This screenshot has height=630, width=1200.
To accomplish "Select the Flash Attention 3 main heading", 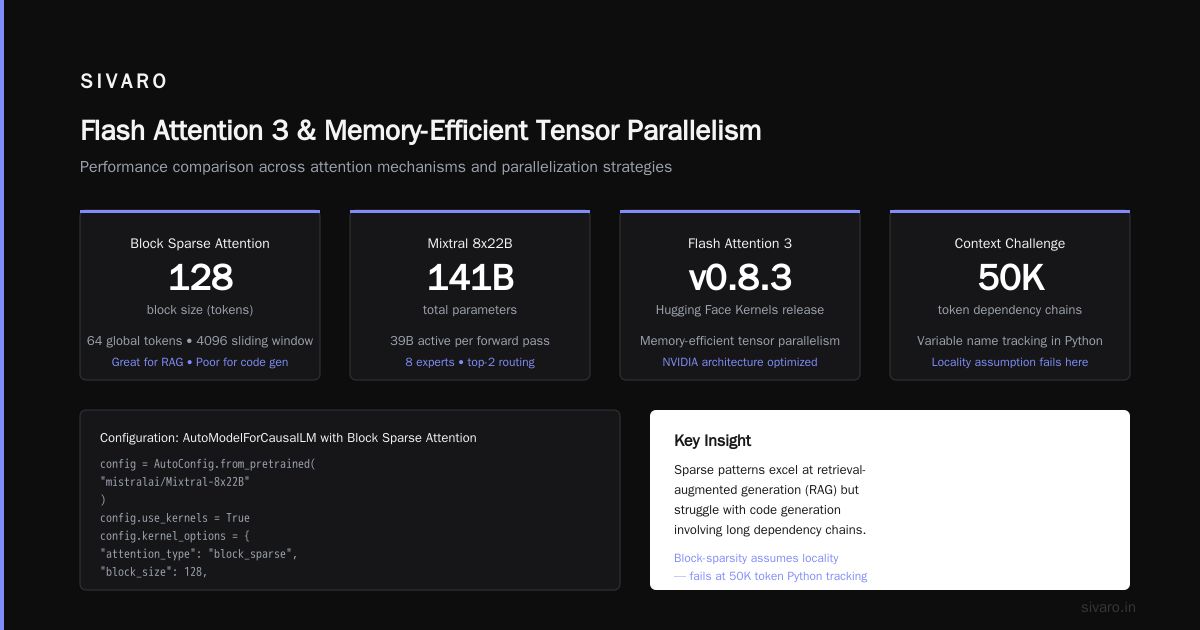I will (420, 130).
